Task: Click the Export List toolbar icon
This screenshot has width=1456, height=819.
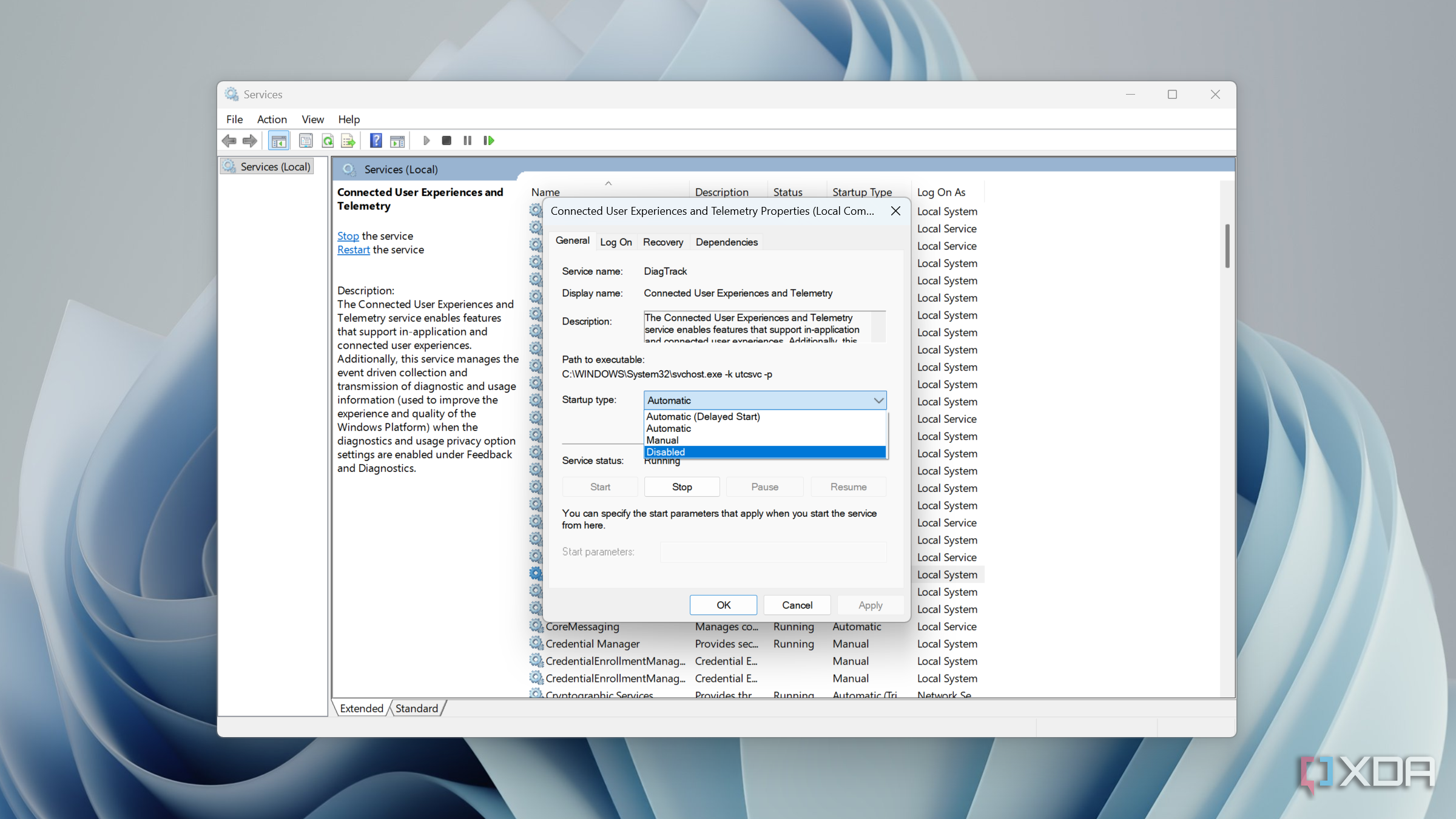Action: [348, 141]
